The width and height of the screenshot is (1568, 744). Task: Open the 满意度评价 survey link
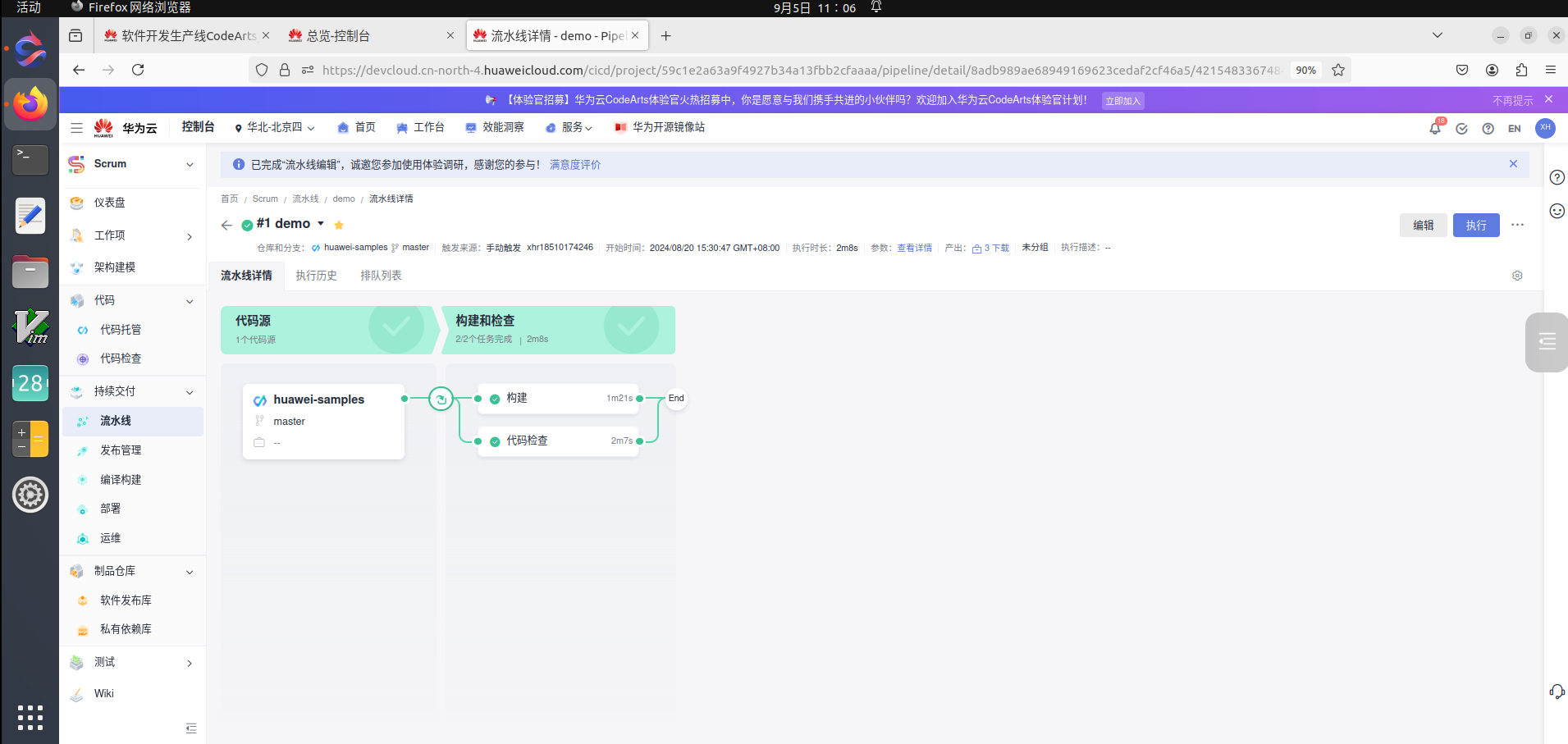pos(575,165)
